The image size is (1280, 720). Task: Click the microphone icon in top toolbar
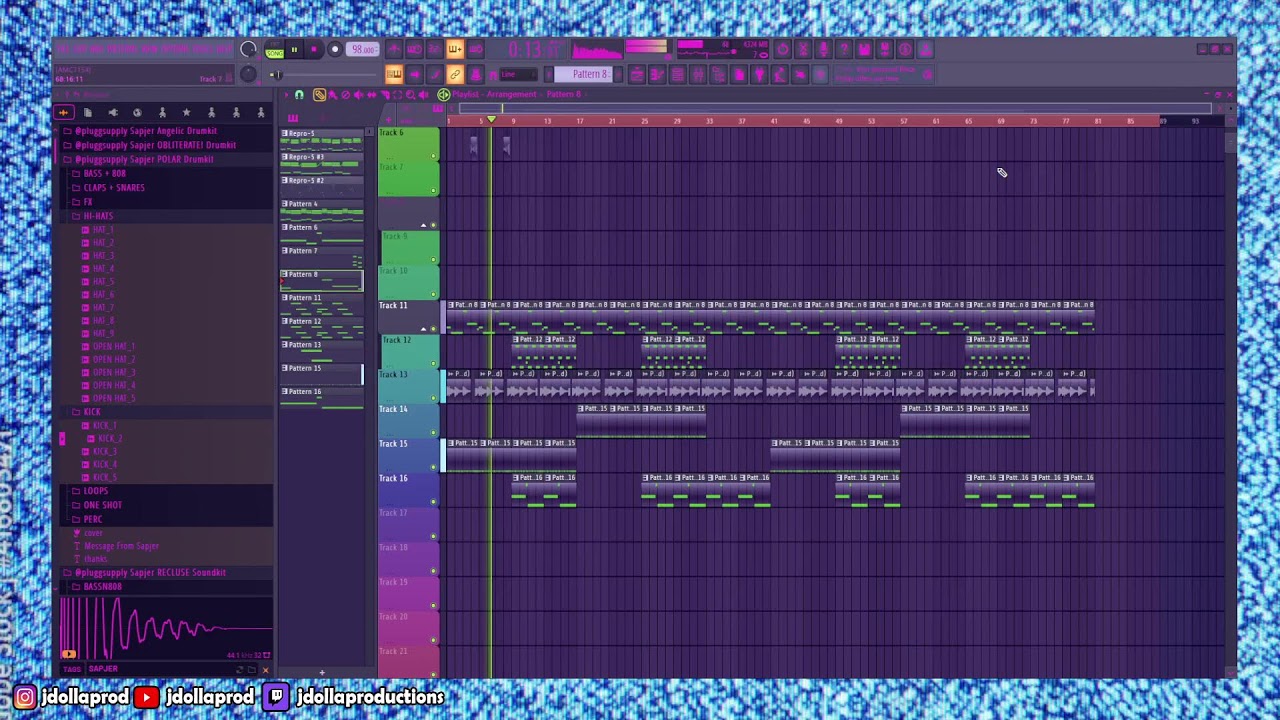[x=823, y=49]
